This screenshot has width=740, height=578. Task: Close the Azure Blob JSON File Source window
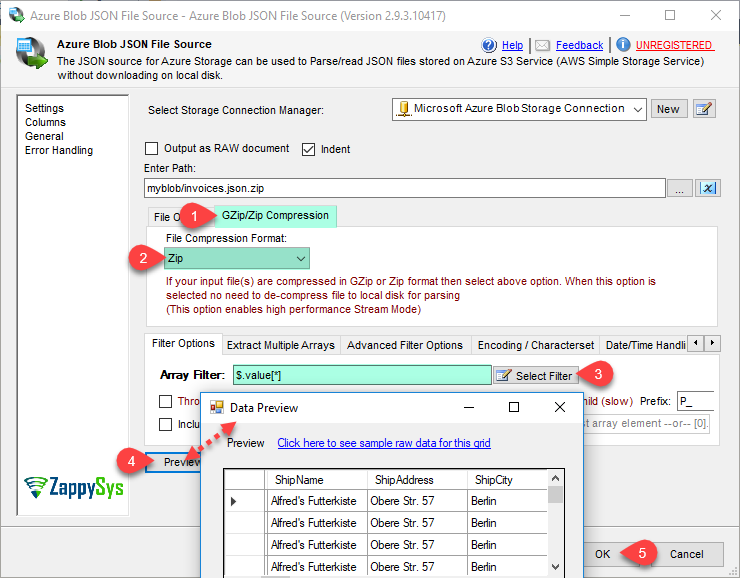point(715,15)
